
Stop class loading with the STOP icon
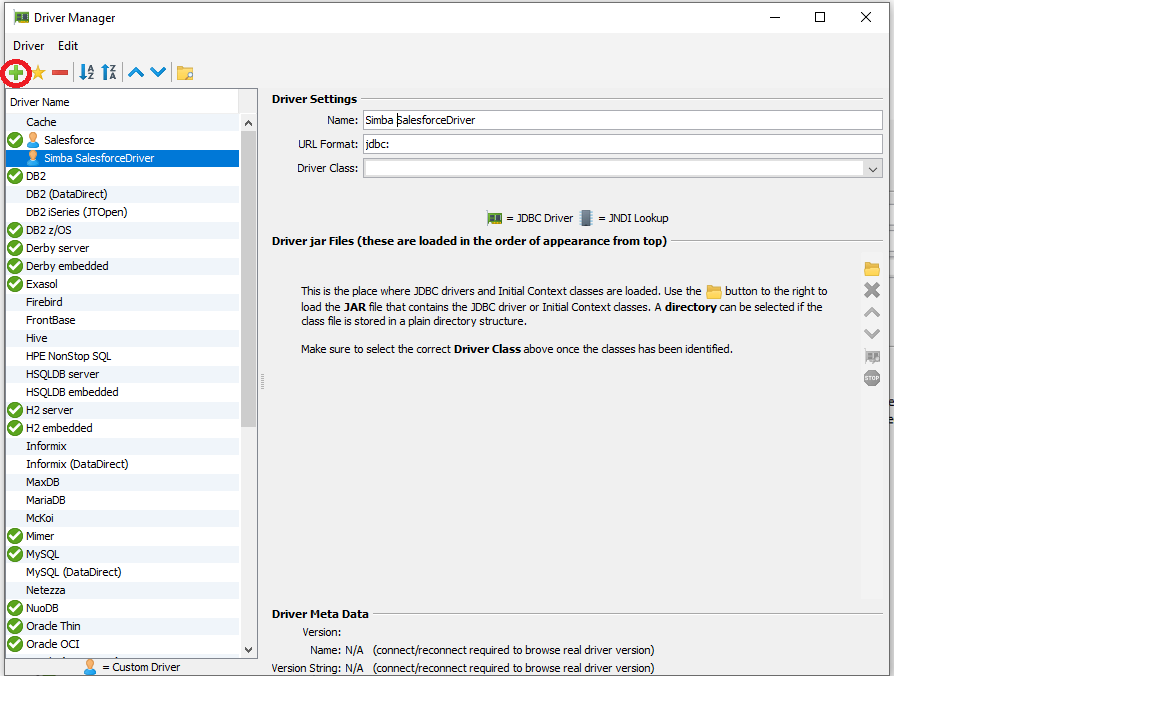coord(871,378)
